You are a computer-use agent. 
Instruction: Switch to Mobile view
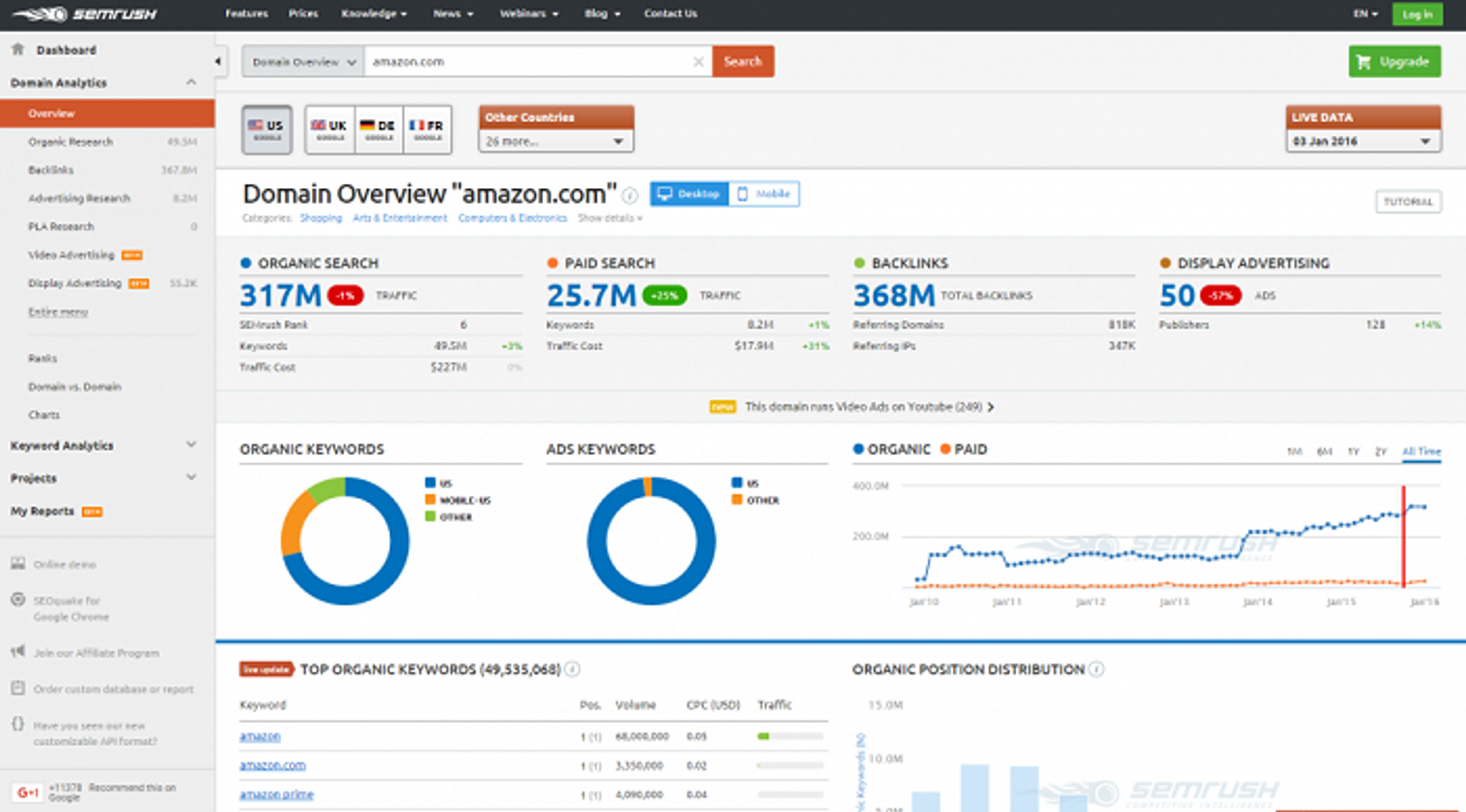(x=764, y=194)
